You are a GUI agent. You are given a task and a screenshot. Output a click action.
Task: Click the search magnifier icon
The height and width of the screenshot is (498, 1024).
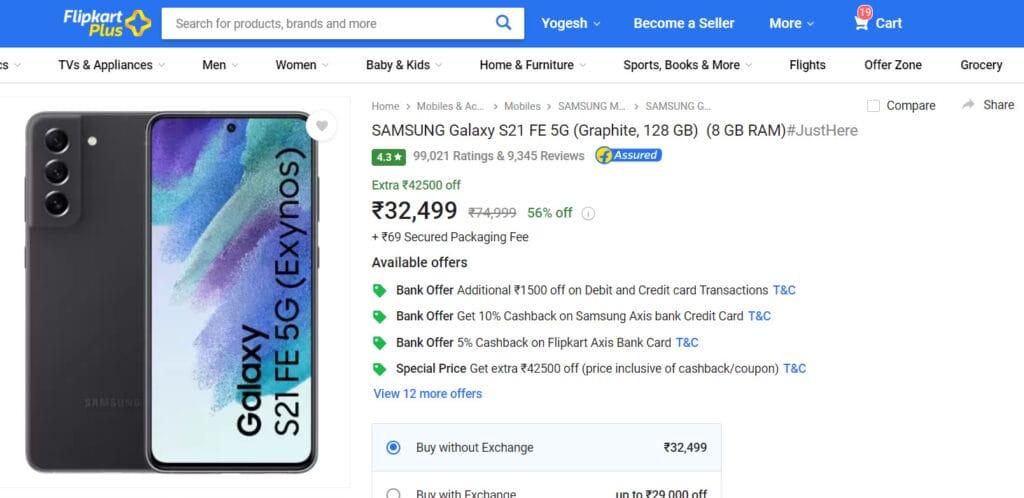click(x=503, y=23)
